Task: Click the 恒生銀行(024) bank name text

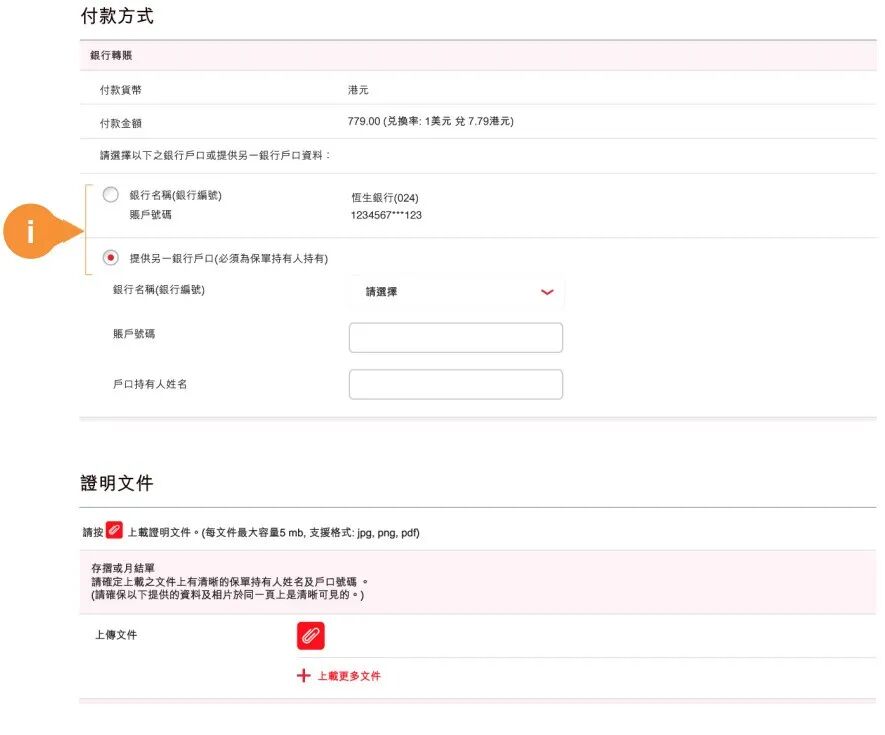Action: pos(385,198)
